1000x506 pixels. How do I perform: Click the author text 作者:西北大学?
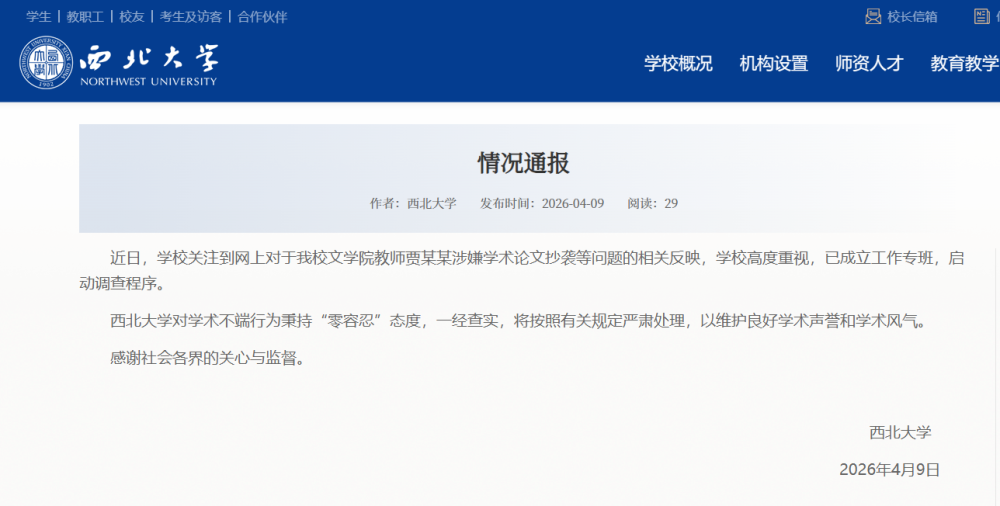click(x=413, y=203)
